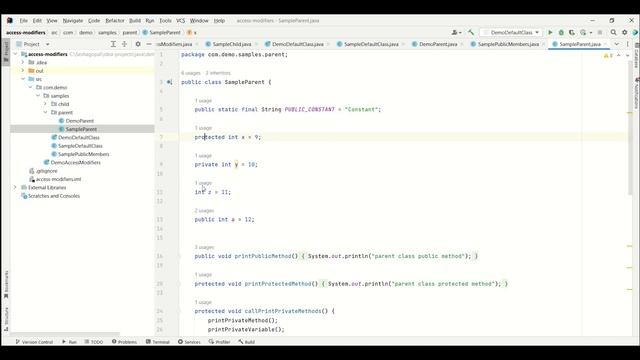Open the user account icon menu

456,32
